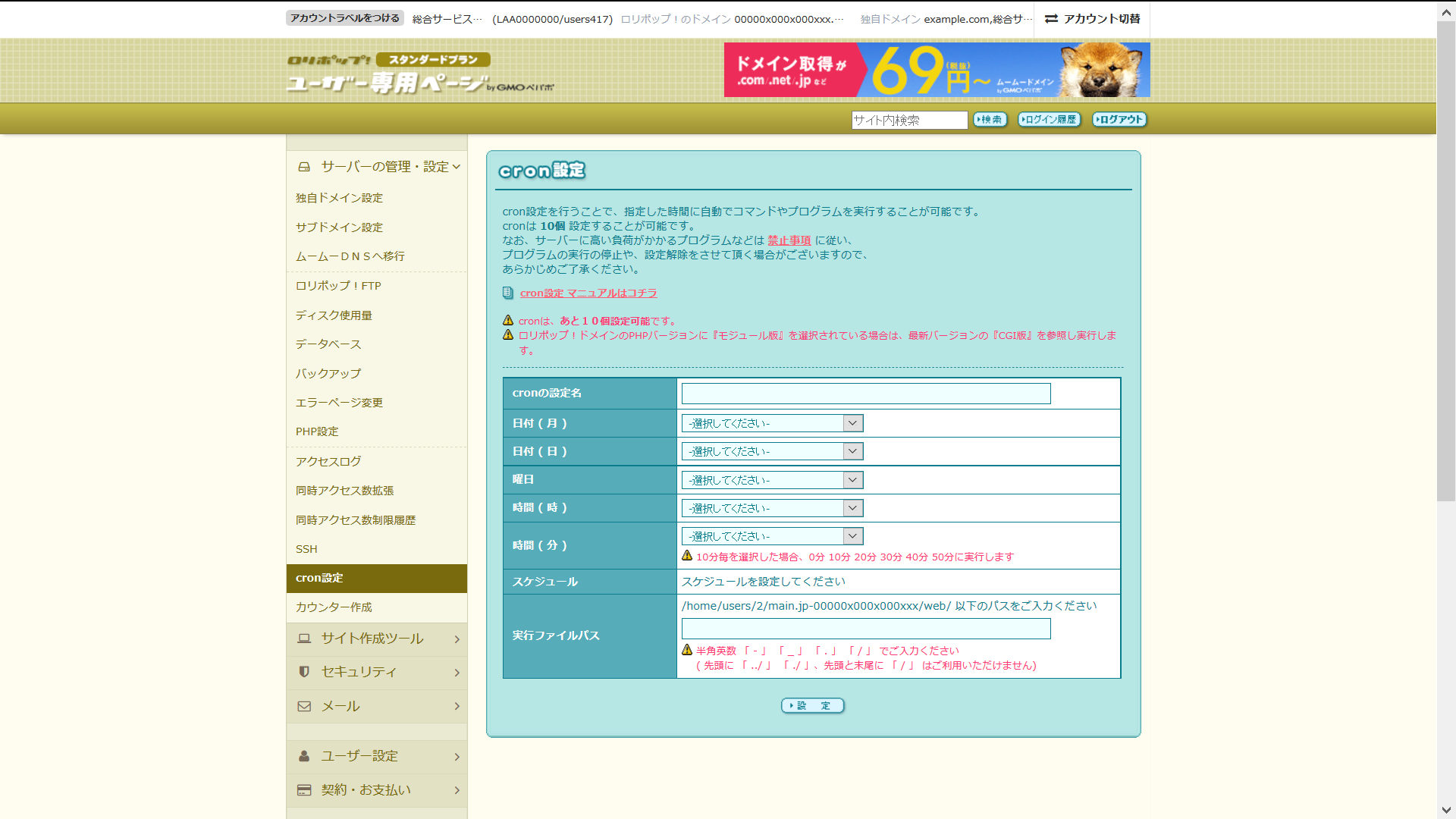Select SSH in the sidebar menu

pyautogui.click(x=306, y=549)
